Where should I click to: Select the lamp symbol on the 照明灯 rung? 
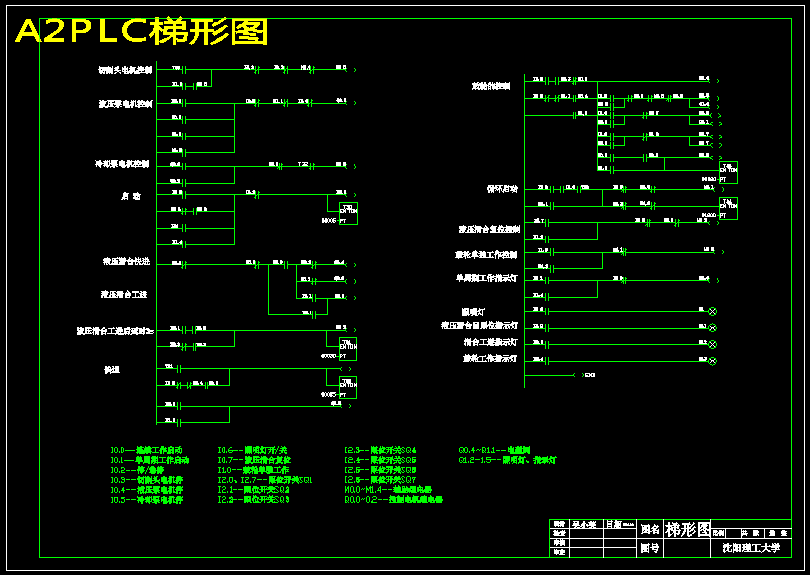tap(712, 312)
